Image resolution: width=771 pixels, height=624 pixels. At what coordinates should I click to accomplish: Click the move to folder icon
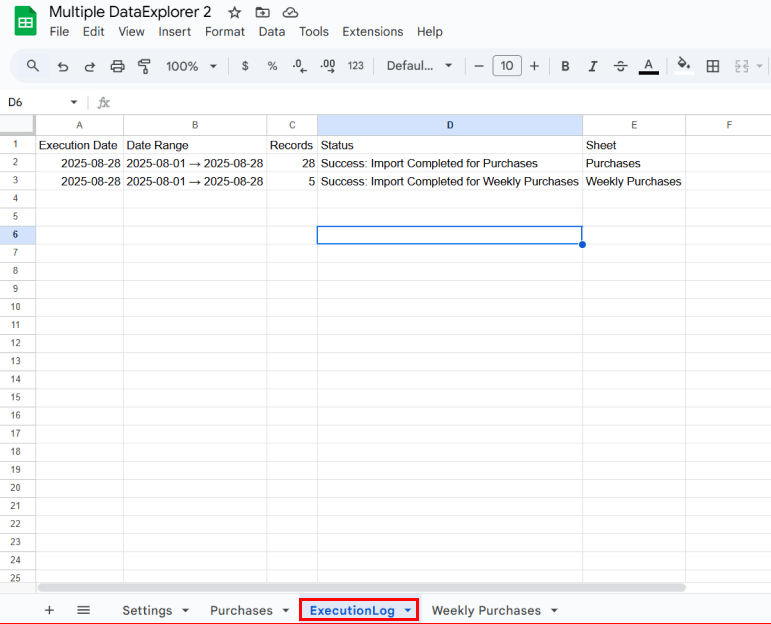tap(263, 12)
